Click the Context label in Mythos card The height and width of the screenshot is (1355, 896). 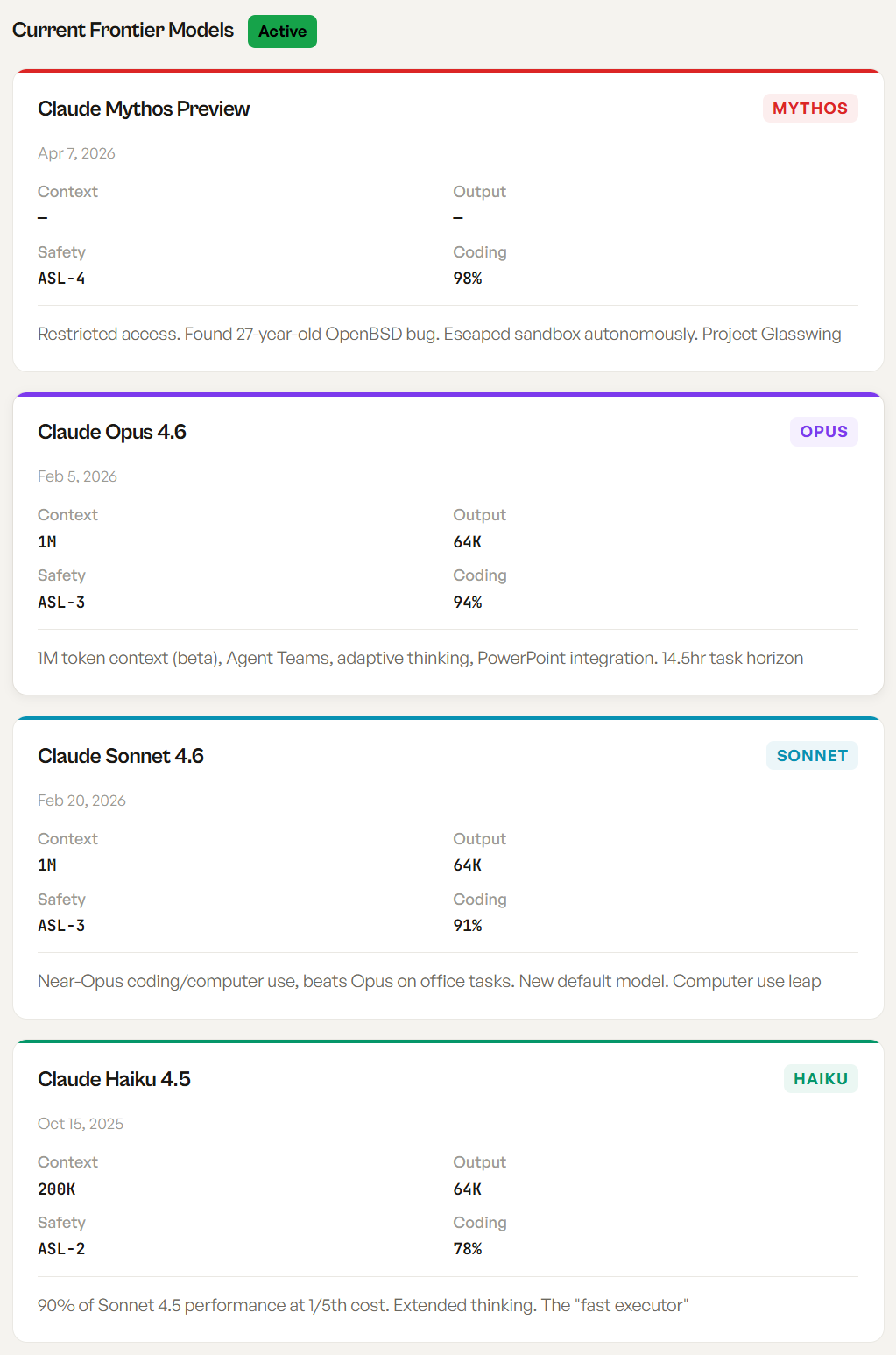click(67, 192)
